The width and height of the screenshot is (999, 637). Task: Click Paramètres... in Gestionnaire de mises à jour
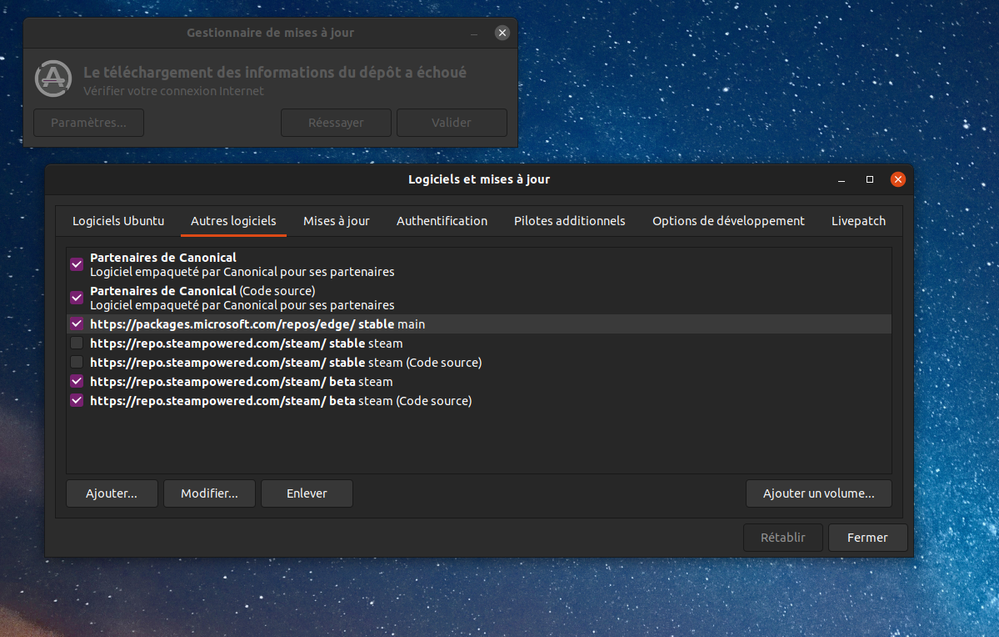tap(89, 122)
